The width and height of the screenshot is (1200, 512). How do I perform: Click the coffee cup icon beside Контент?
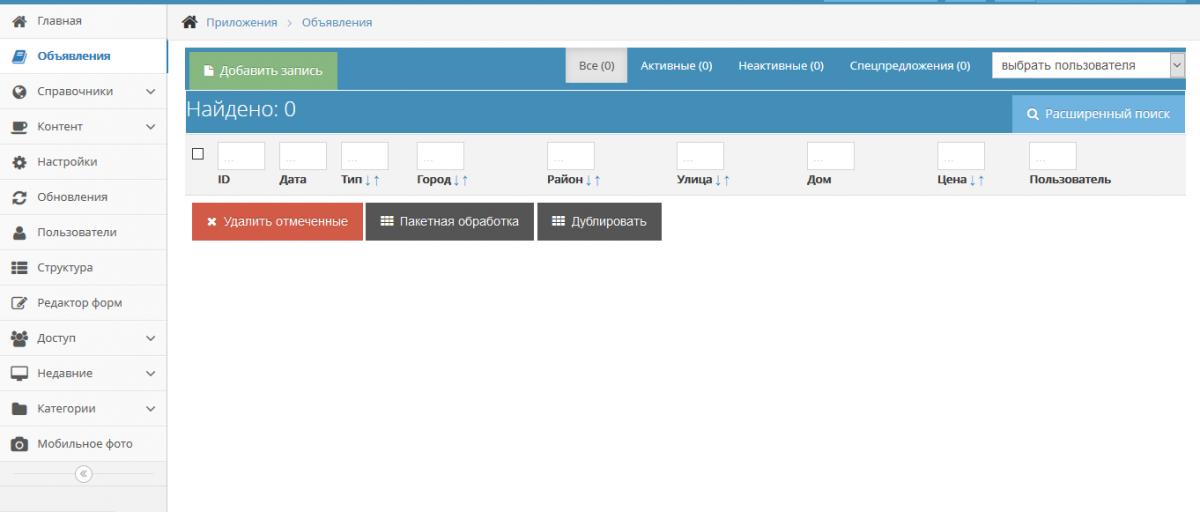pyautogui.click(x=18, y=127)
